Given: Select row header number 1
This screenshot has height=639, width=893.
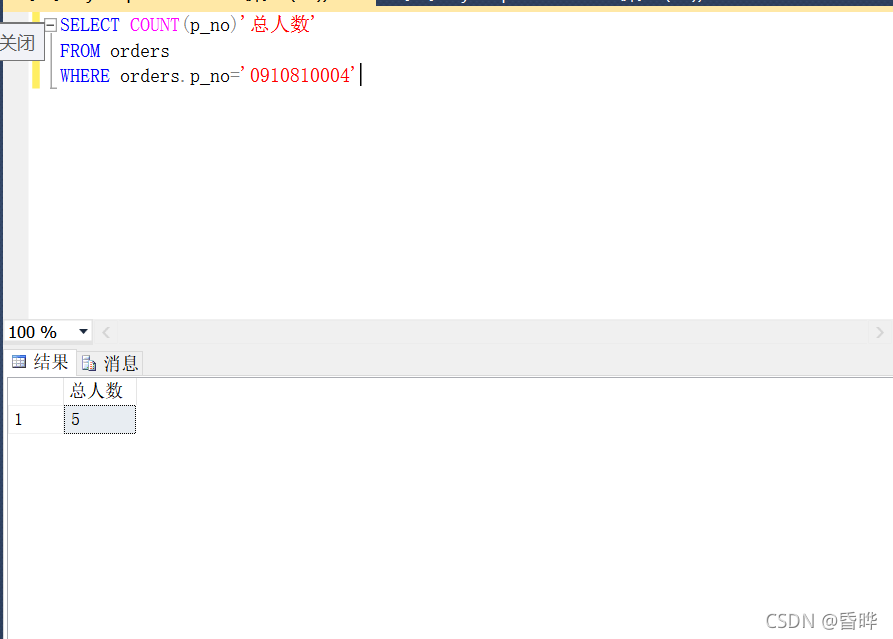Looking at the screenshot, I should point(35,419).
